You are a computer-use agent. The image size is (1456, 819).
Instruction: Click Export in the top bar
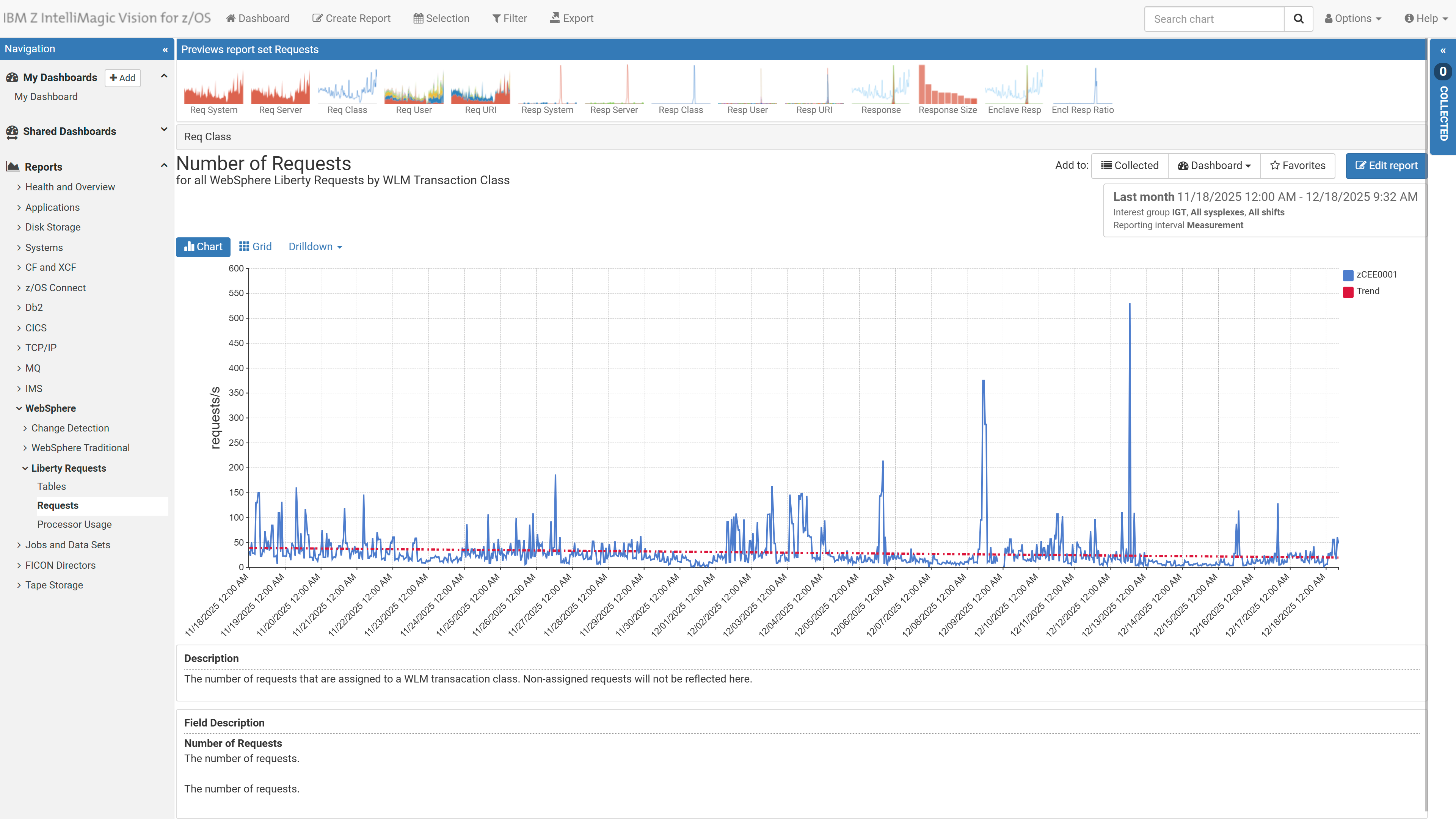click(571, 19)
